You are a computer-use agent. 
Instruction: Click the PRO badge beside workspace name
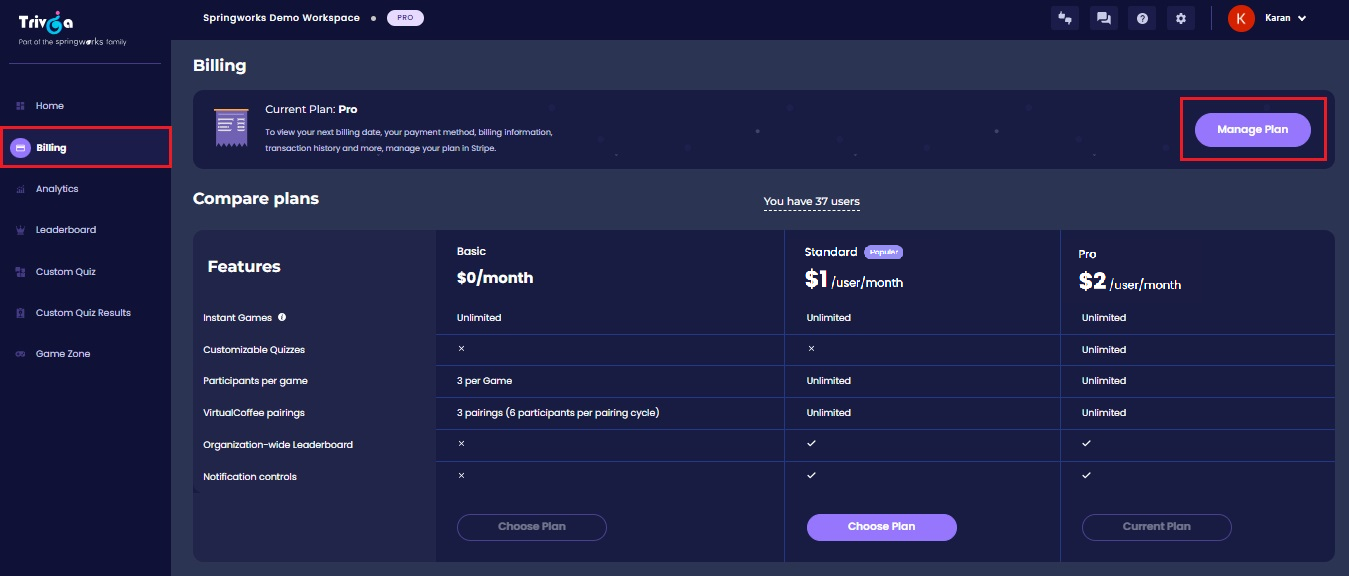coord(405,18)
